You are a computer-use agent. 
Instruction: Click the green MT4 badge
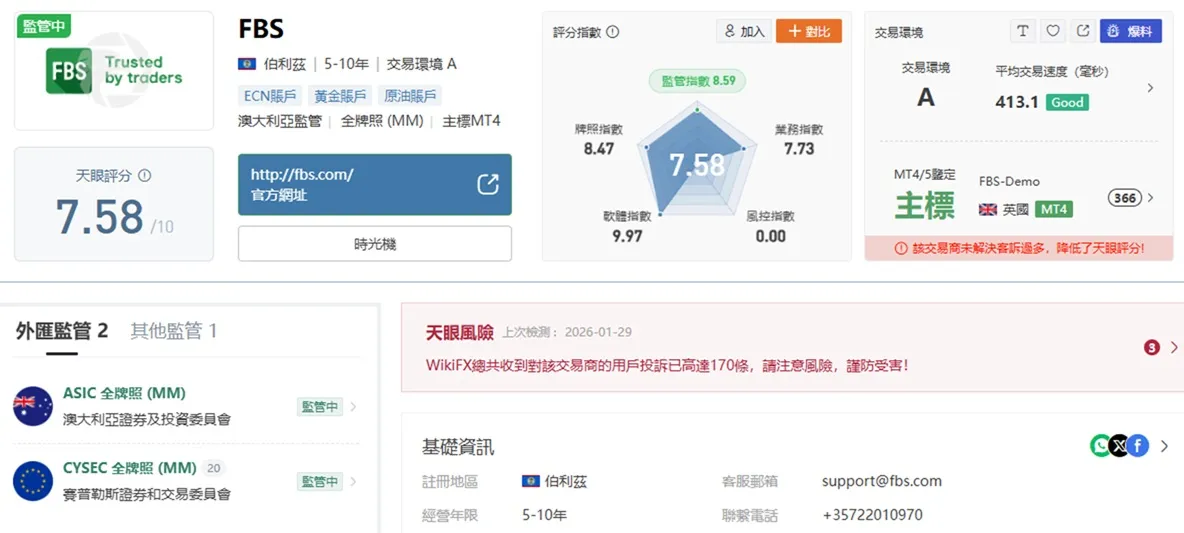[x=1053, y=209]
